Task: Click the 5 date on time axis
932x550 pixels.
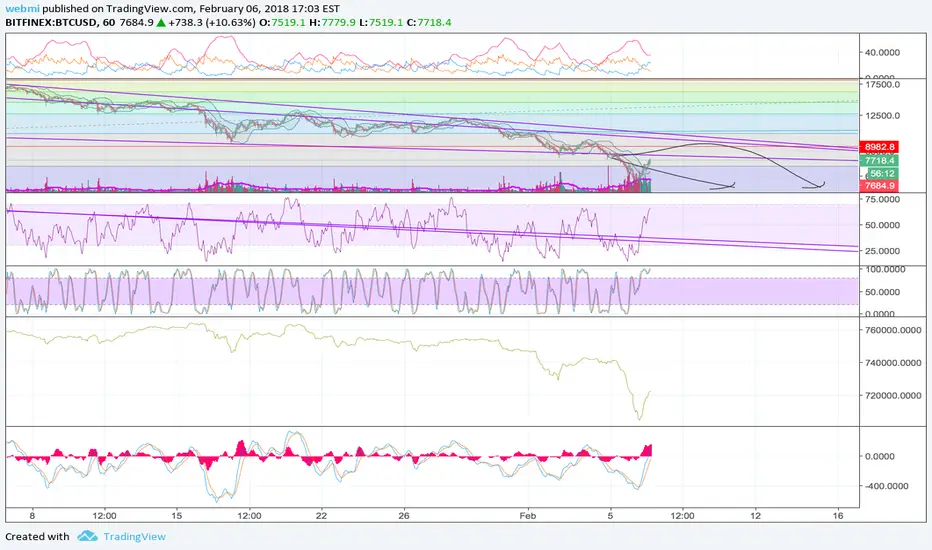Action: click(x=610, y=516)
